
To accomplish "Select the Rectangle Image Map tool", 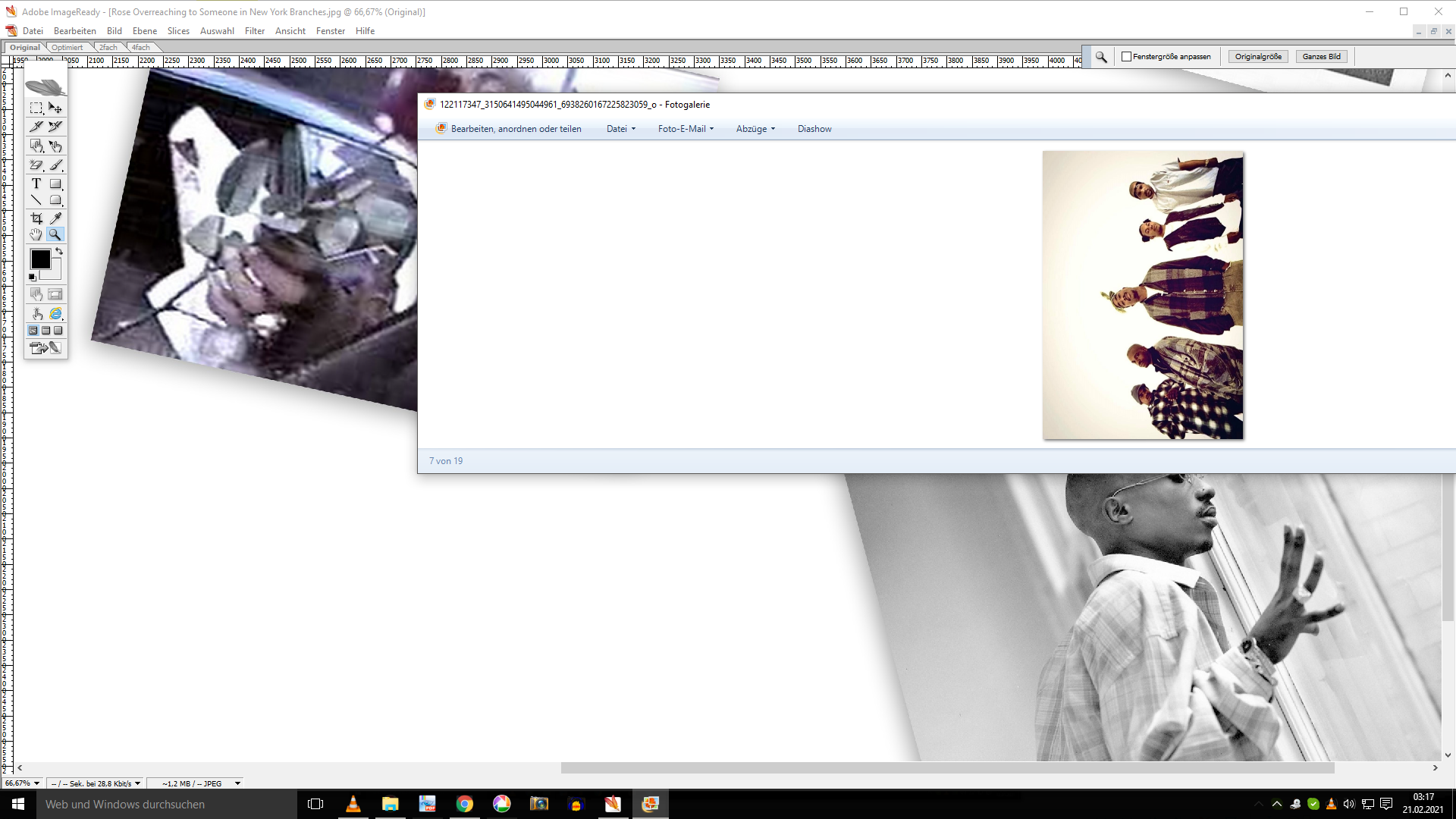I will 36,146.
